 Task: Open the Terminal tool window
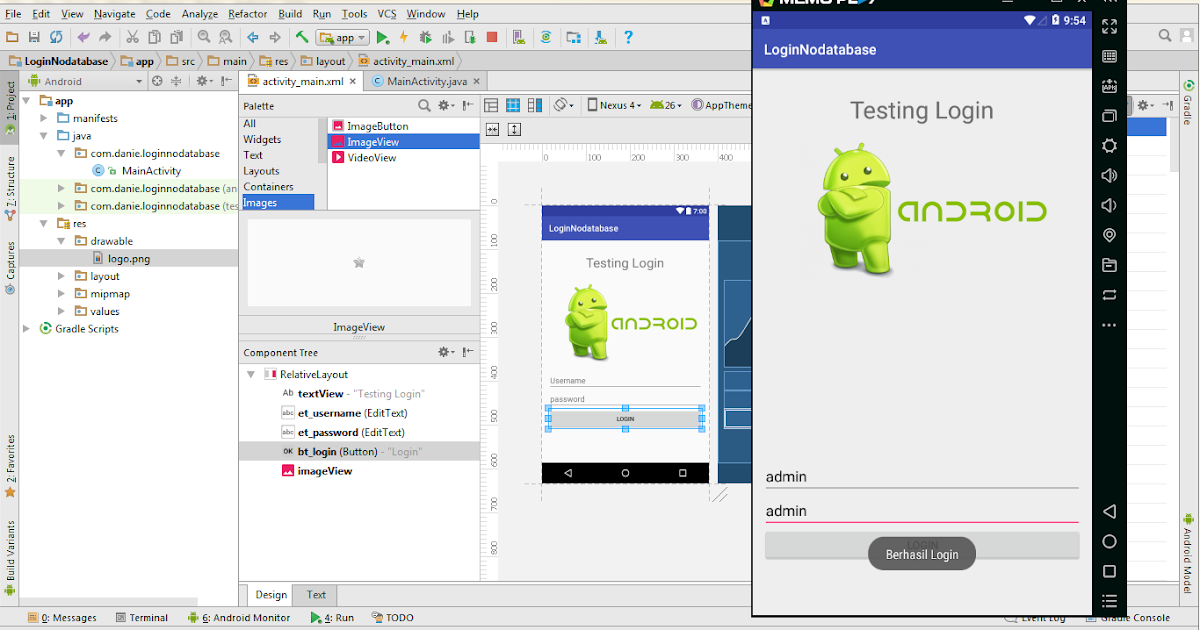tap(141, 618)
